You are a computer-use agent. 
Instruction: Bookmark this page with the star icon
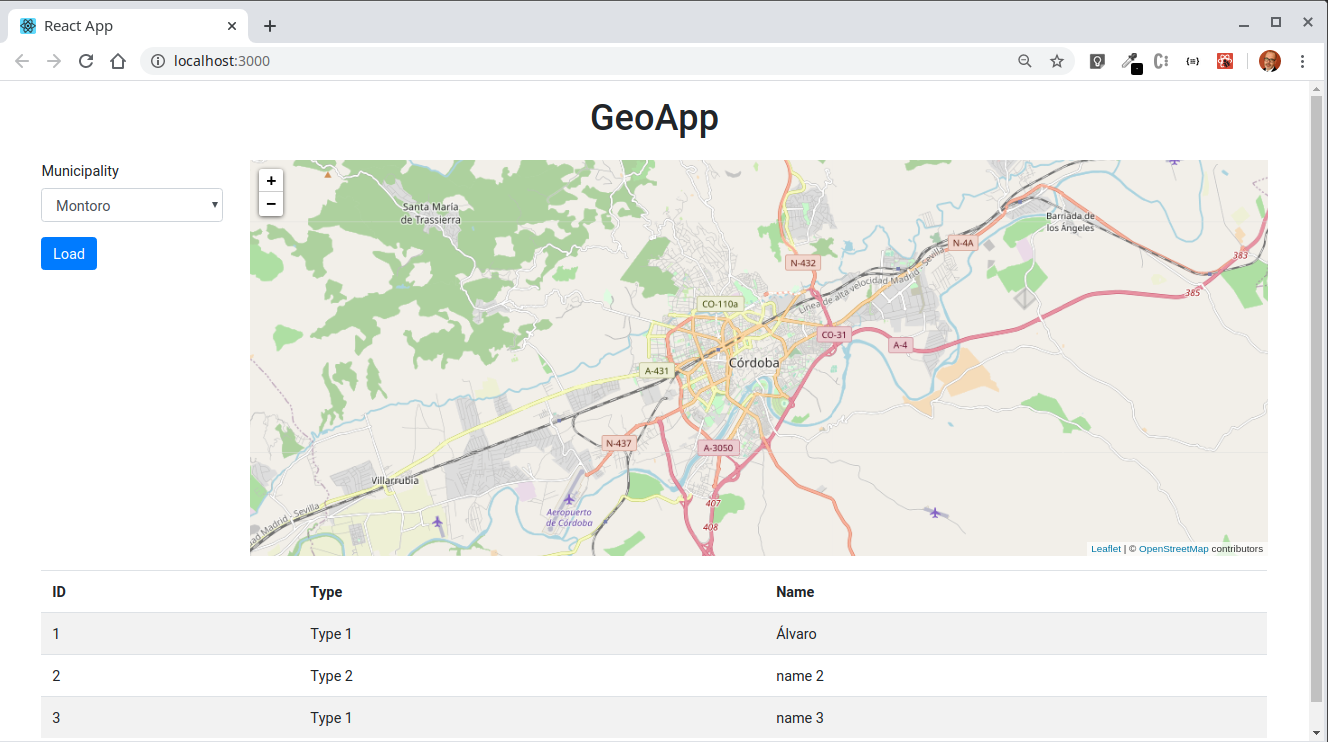click(1057, 61)
